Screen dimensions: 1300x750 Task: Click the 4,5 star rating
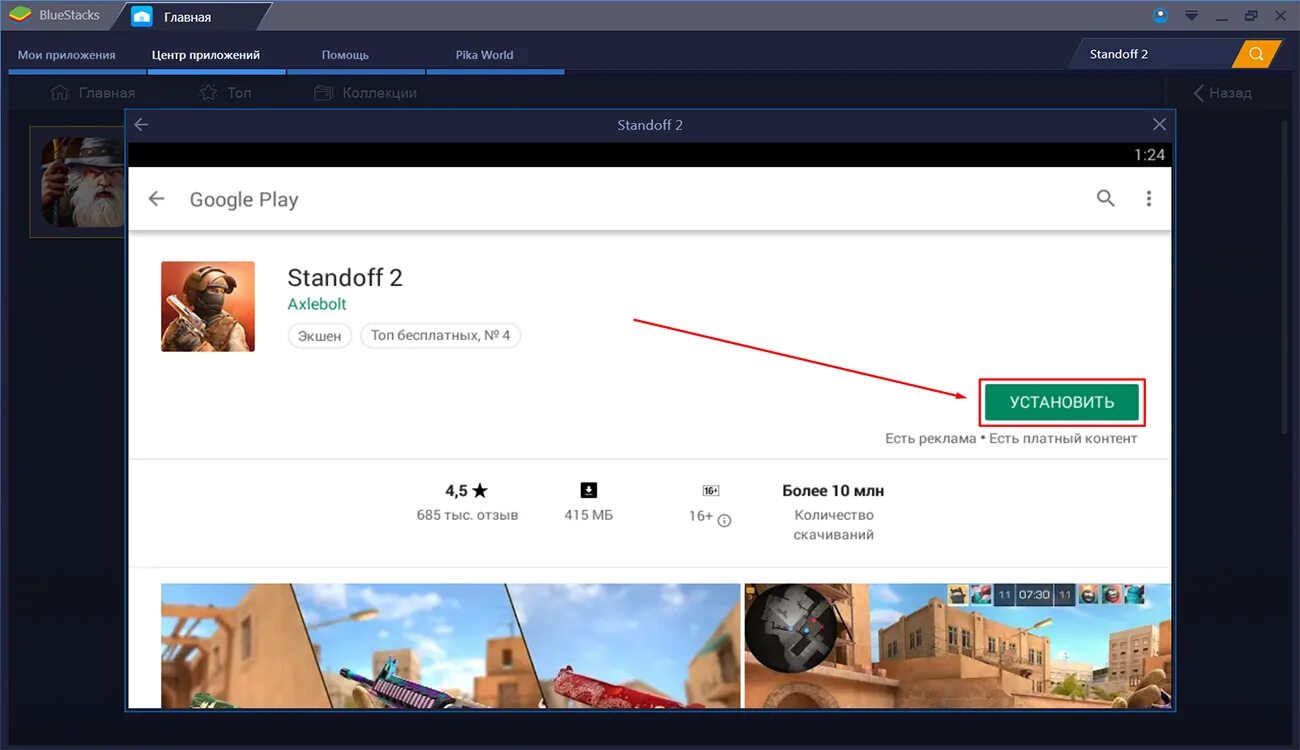coord(466,491)
